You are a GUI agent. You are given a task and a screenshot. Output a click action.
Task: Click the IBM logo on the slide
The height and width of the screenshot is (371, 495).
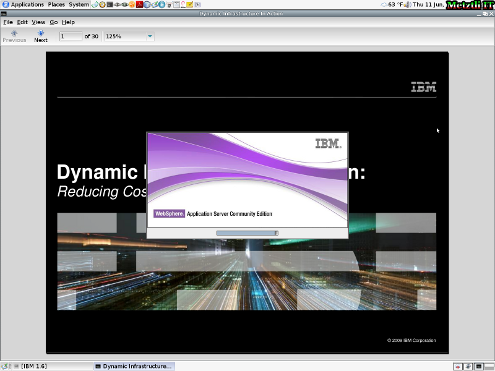423,87
